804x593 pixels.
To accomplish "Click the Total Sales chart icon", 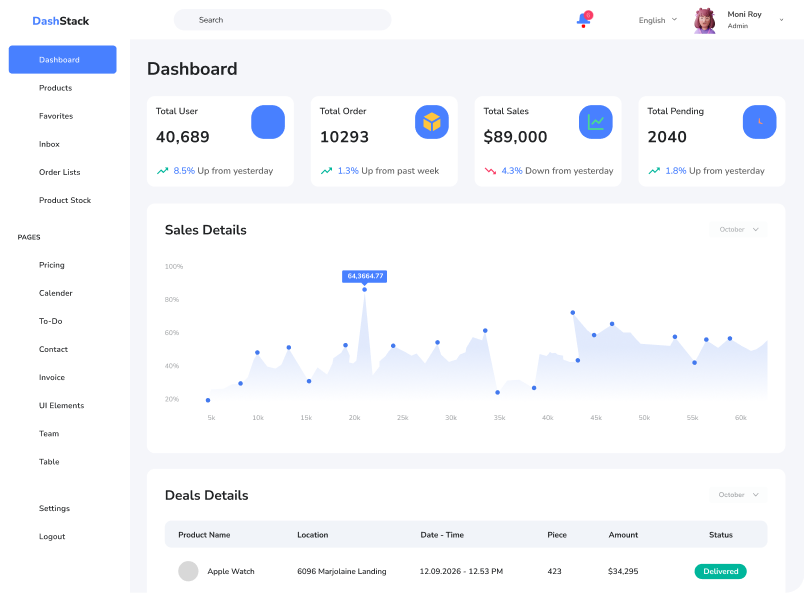I will (x=596, y=122).
